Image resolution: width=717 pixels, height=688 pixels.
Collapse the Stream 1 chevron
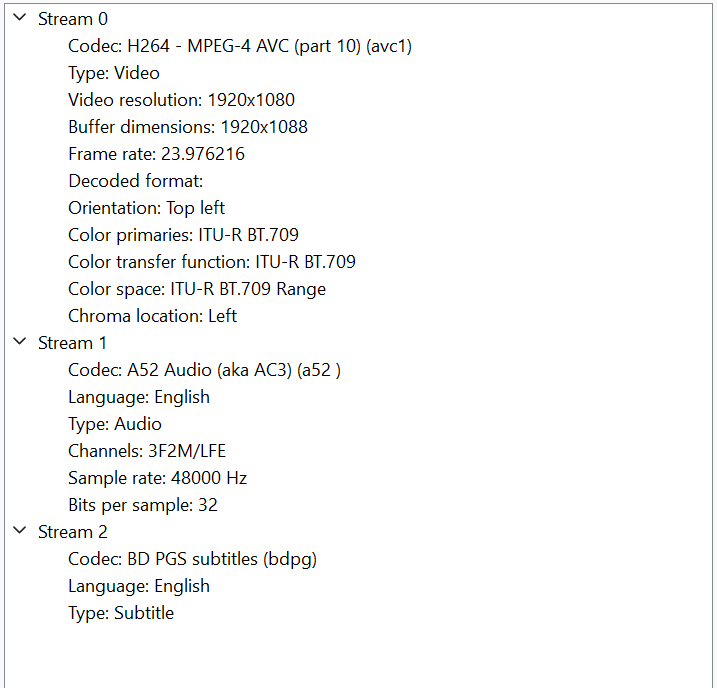pyautogui.click(x=20, y=342)
